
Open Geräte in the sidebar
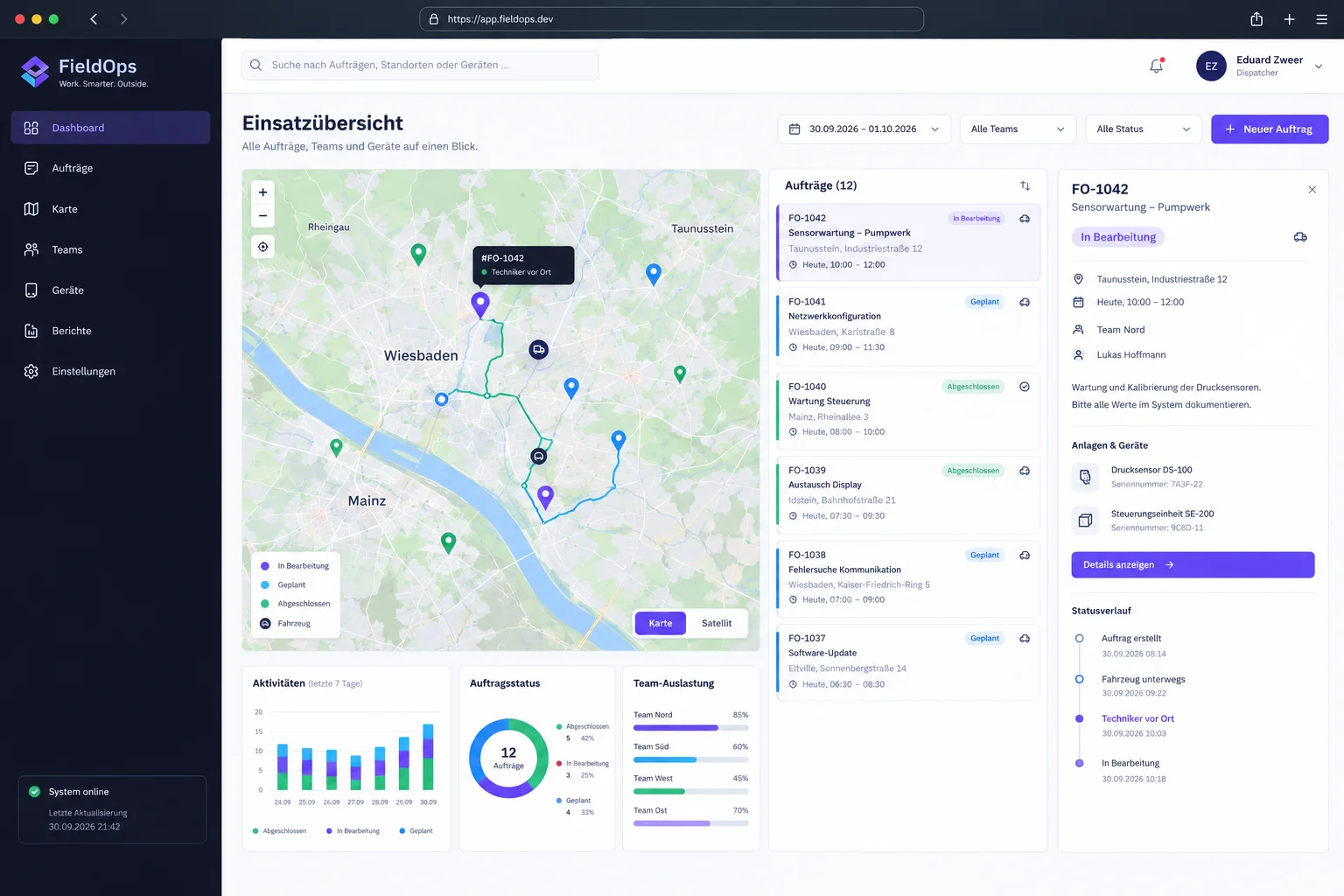(110, 290)
